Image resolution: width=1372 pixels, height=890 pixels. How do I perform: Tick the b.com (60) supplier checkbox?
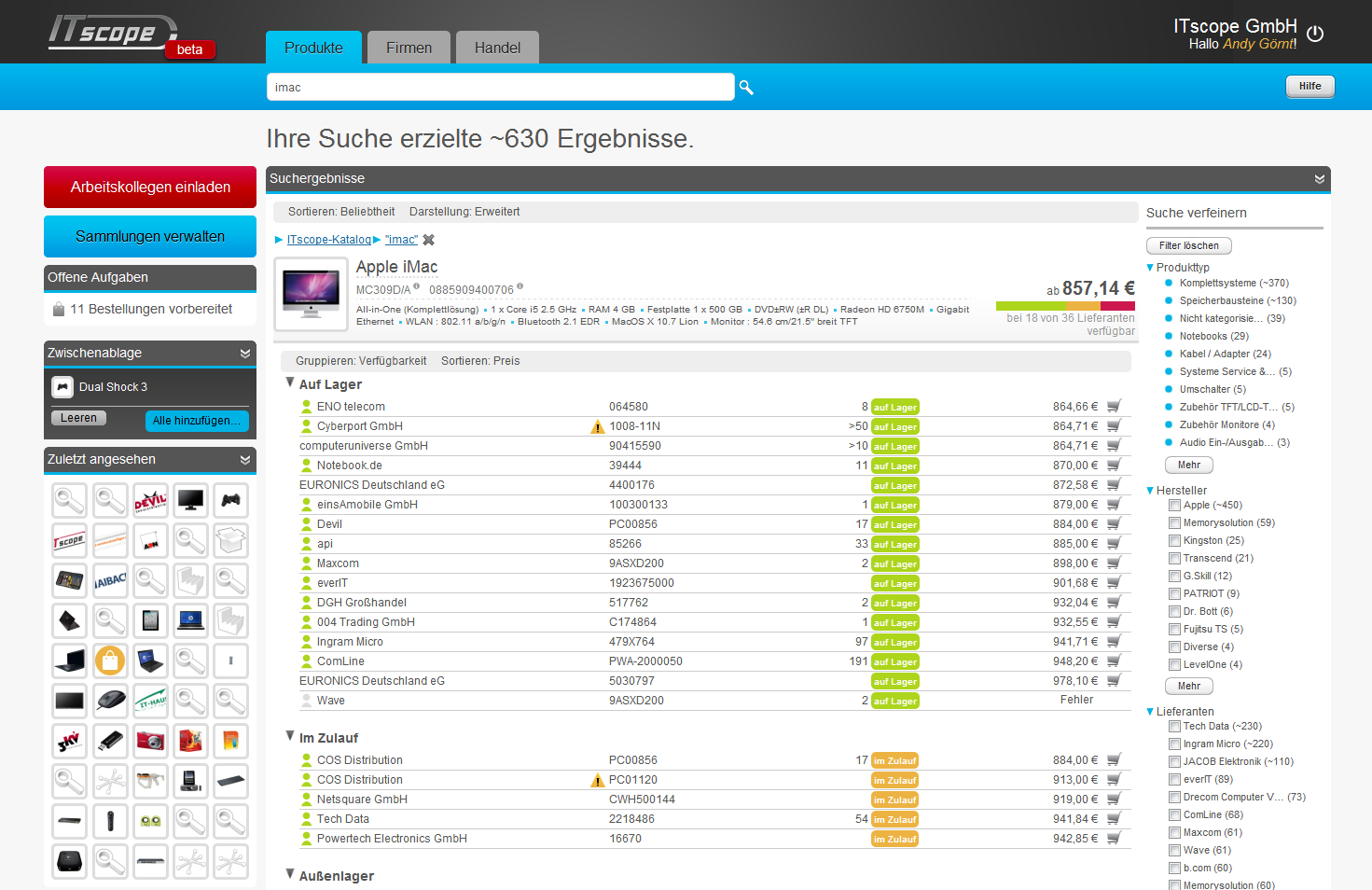(x=1175, y=869)
